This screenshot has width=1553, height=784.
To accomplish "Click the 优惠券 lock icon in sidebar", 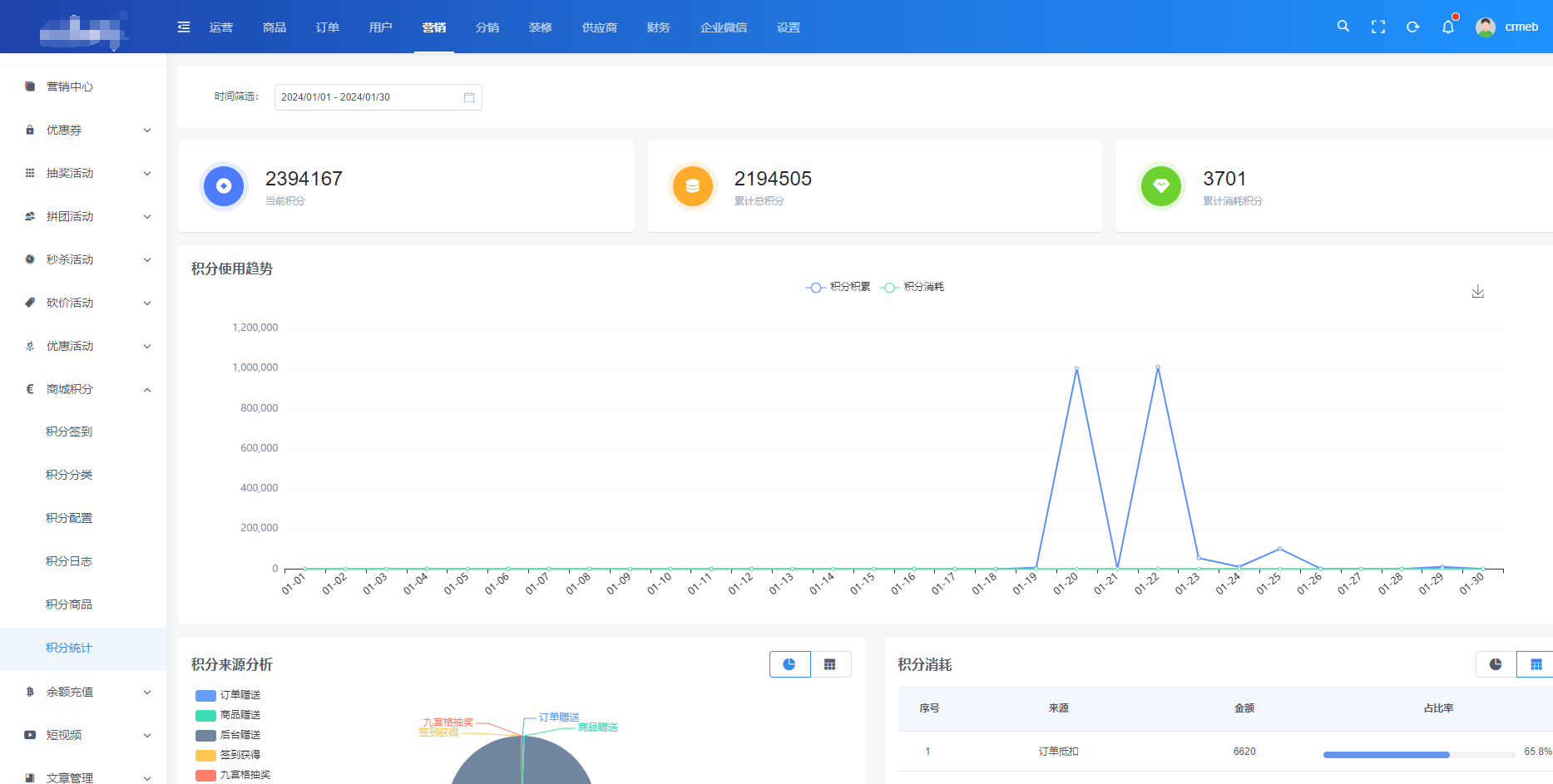I will [x=30, y=130].
